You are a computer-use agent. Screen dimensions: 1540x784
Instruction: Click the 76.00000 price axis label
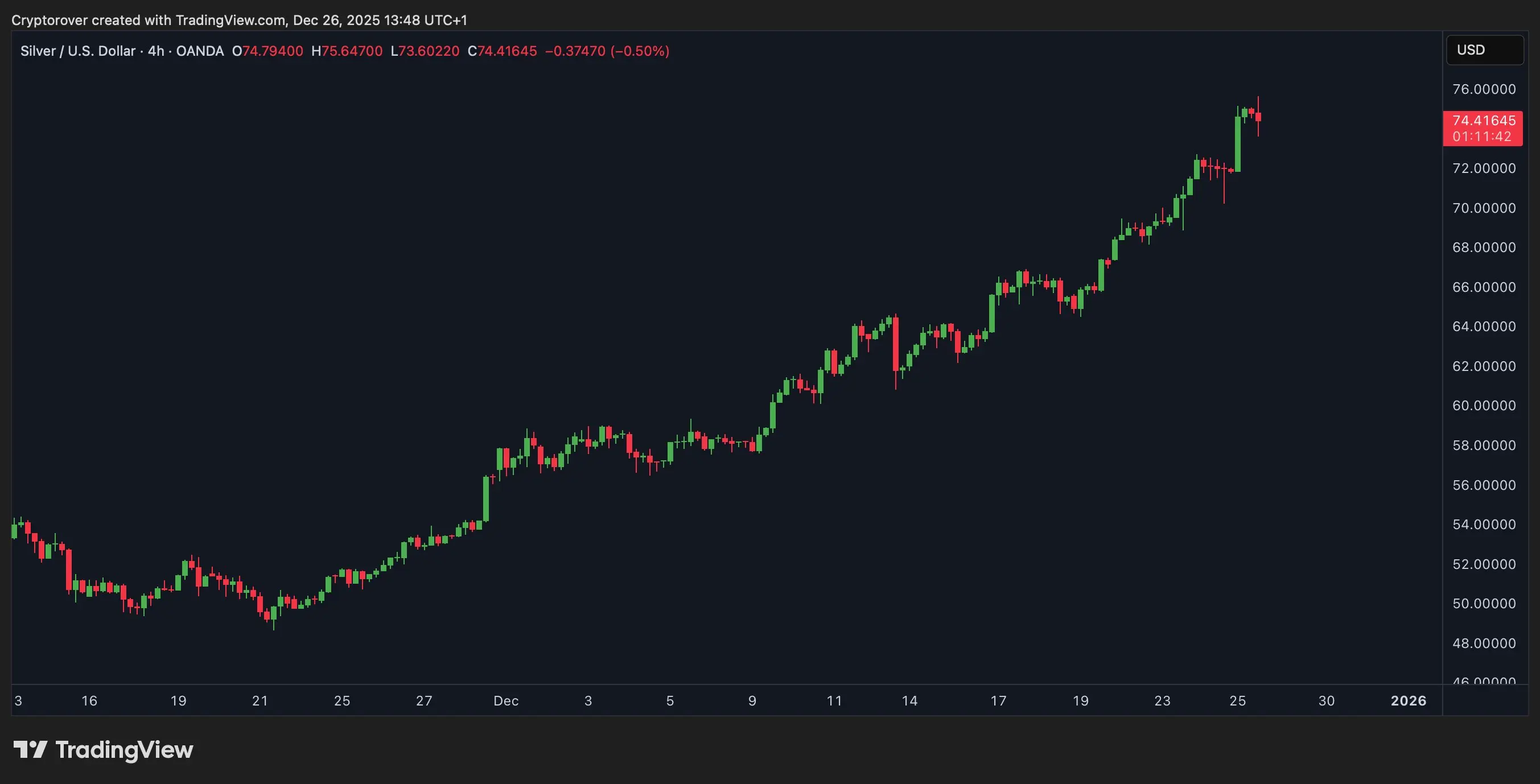tap(1484, 90)
